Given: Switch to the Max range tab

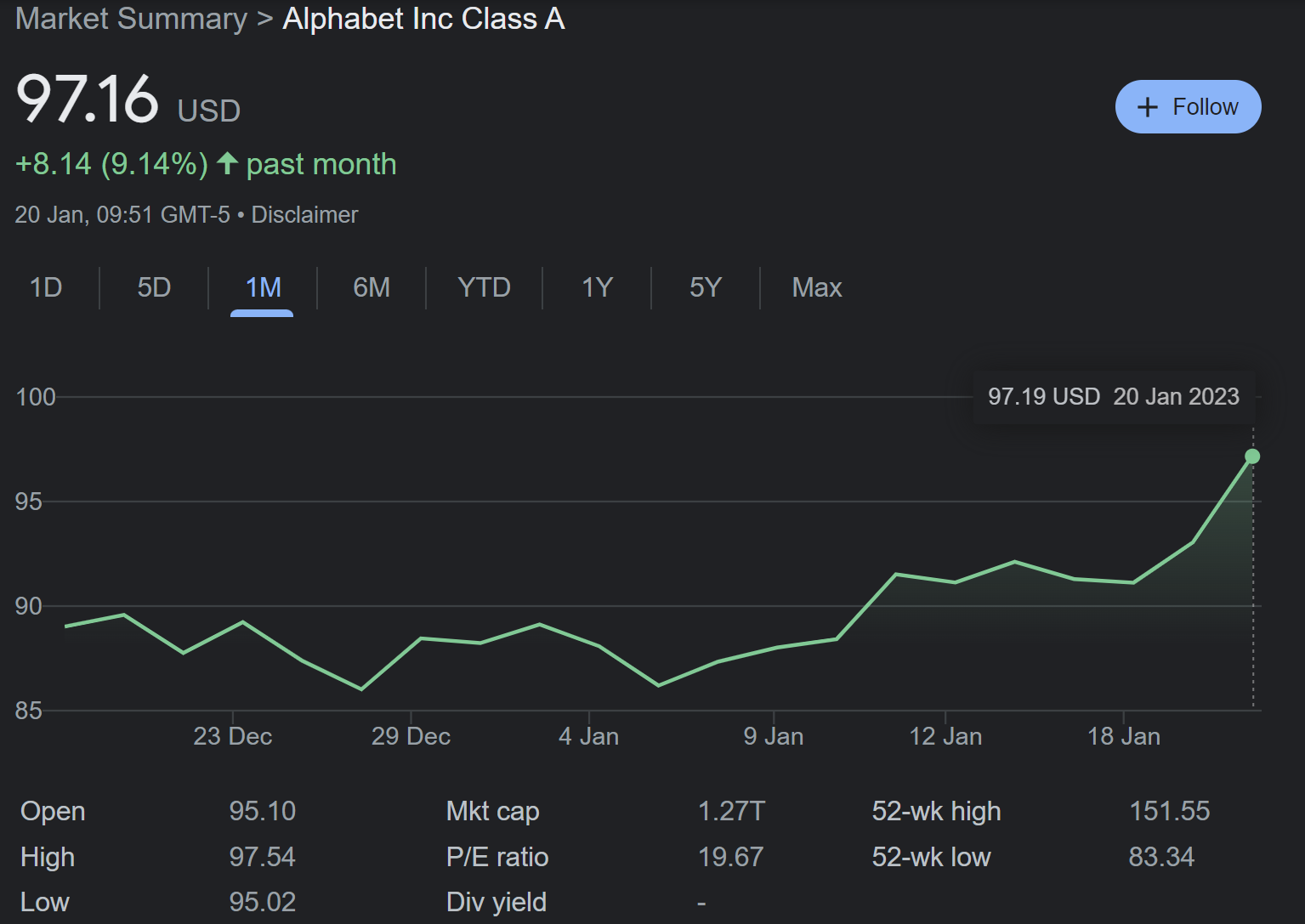Looking at the screenshot, I should click(817, 287).
